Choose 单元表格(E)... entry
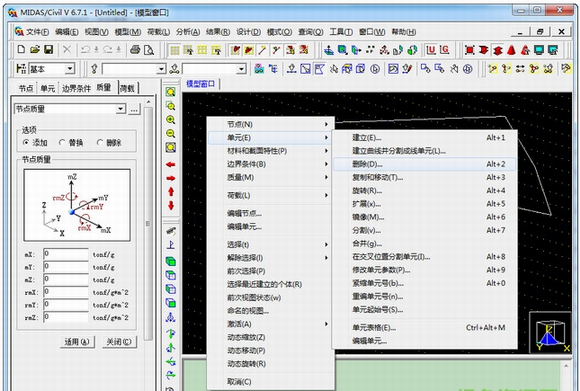Screen dimensions: 580x391 pos(425,328)
